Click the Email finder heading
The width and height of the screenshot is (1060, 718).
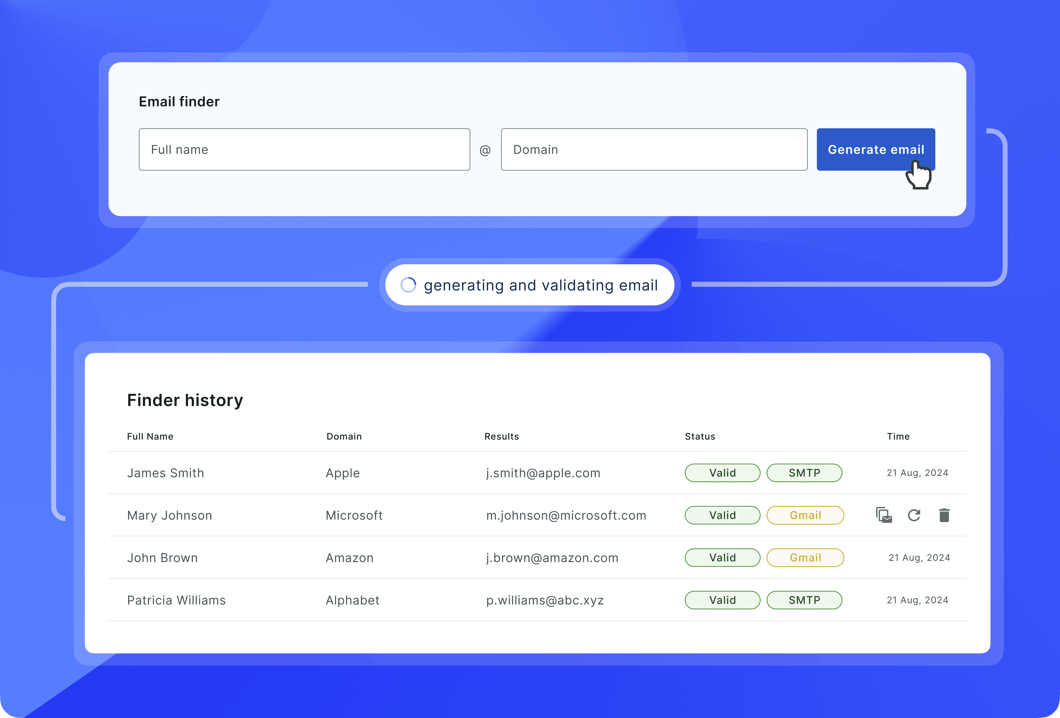[179, 101]
